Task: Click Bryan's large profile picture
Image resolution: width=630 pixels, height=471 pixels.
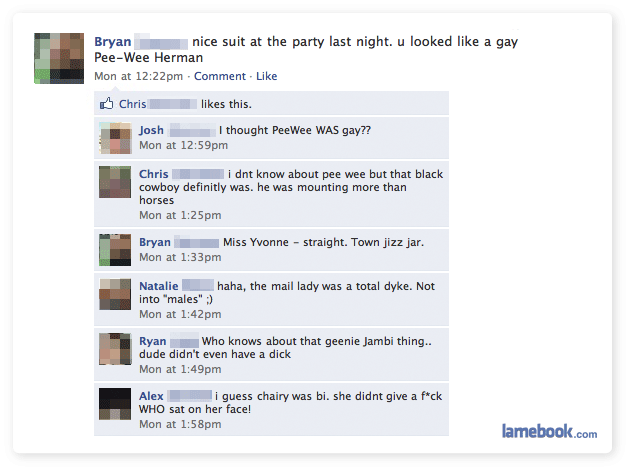Action: (x=59, y=58)
